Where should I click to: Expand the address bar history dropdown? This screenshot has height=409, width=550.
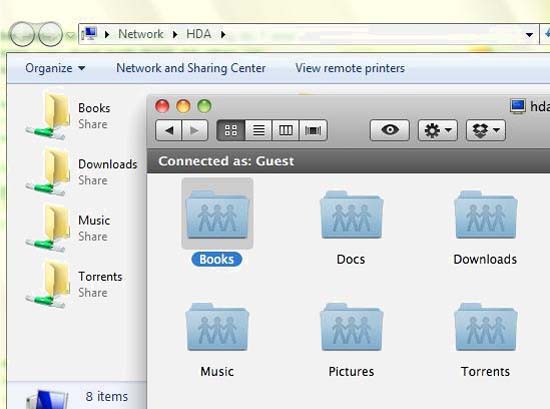pos(529,34)
